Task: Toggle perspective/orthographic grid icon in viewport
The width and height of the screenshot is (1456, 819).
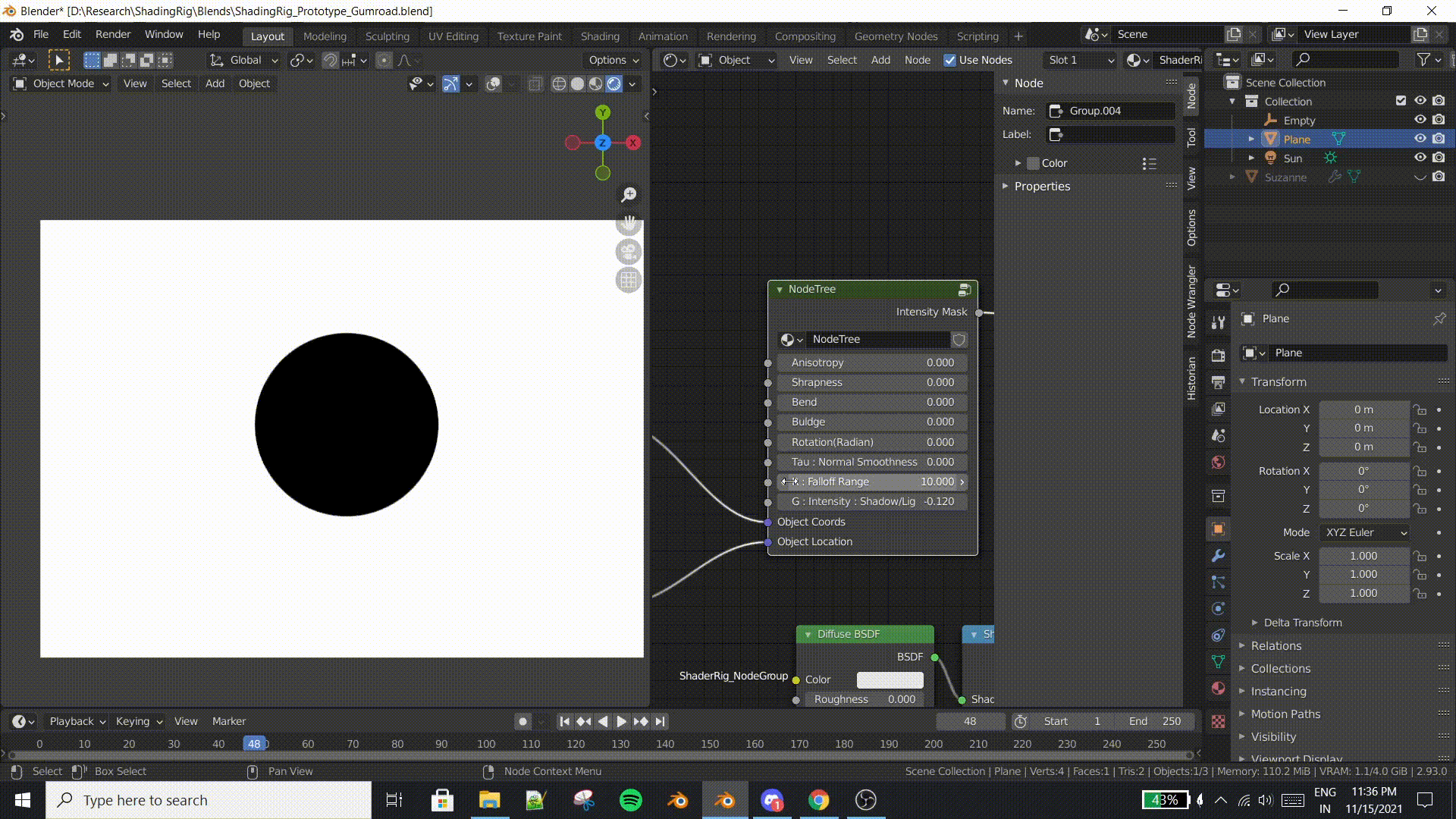Action: point(629,281)
